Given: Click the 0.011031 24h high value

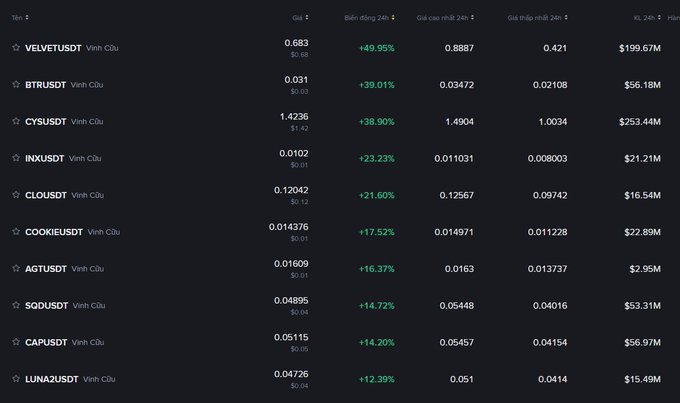Looking at the screenshot, I should pos(454,159).
